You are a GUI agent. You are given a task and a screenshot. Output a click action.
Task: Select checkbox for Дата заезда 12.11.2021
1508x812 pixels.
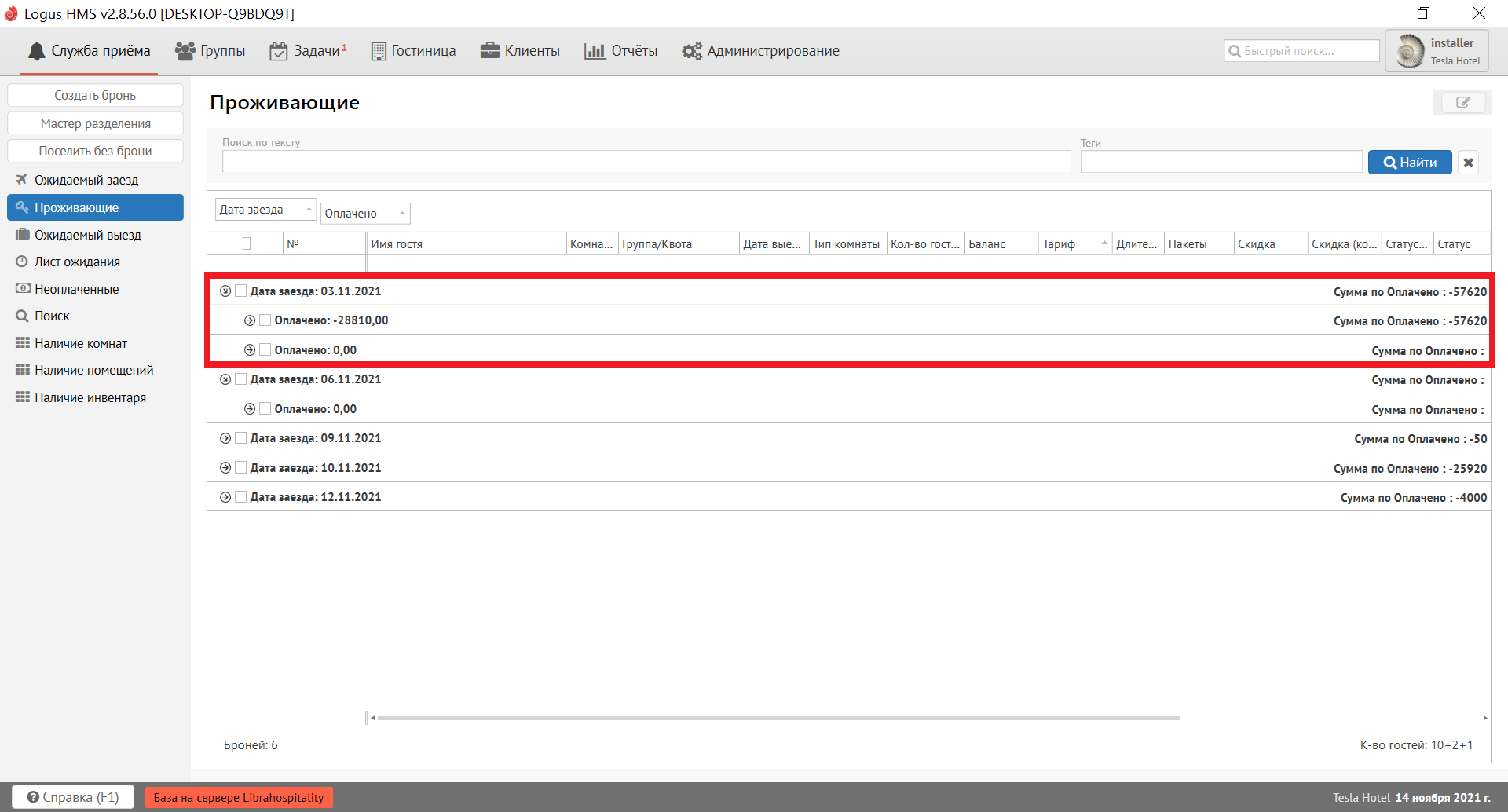[241, 497]
